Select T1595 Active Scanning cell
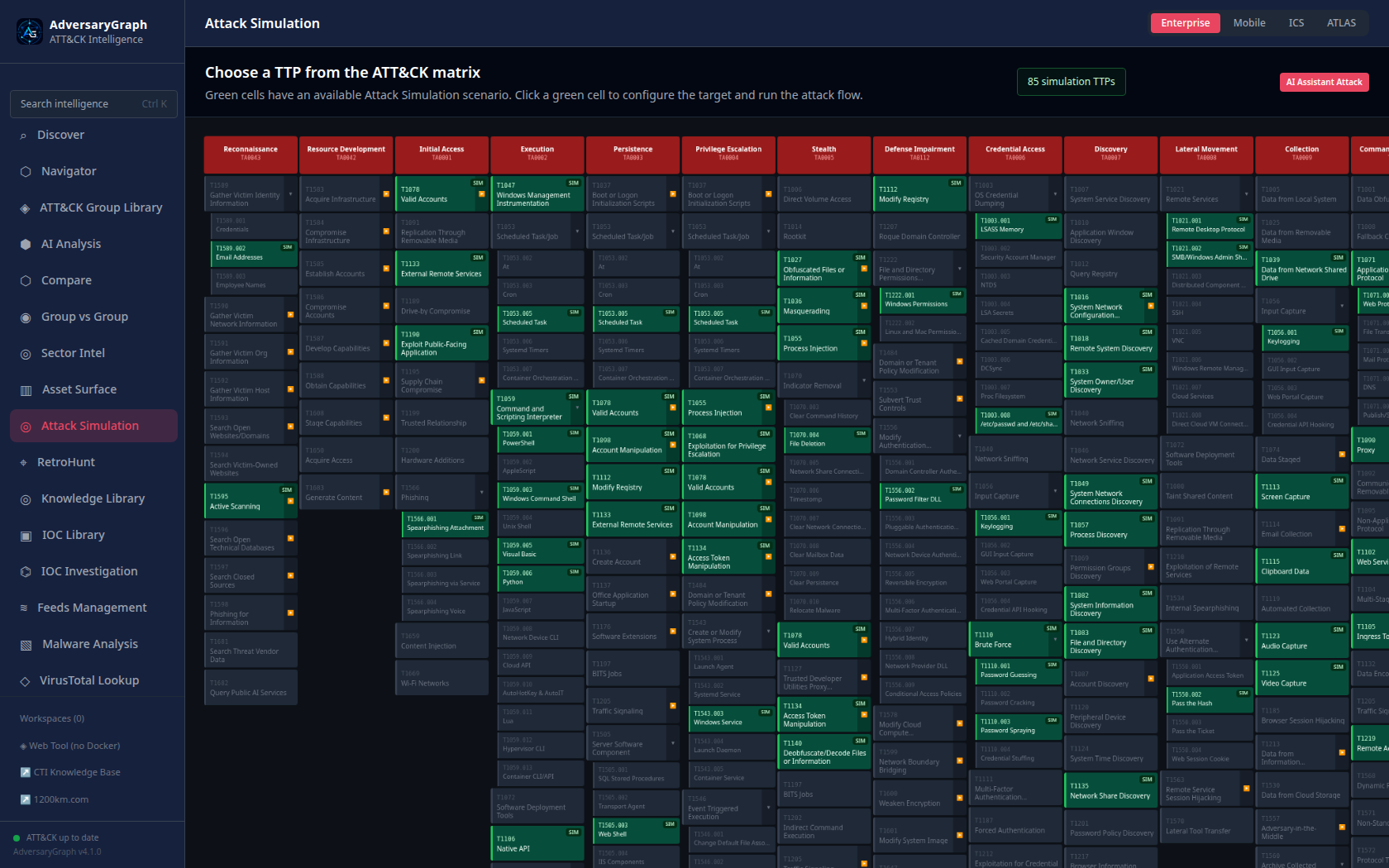This screenshot has height=868, width=1389. pos(251,502)
